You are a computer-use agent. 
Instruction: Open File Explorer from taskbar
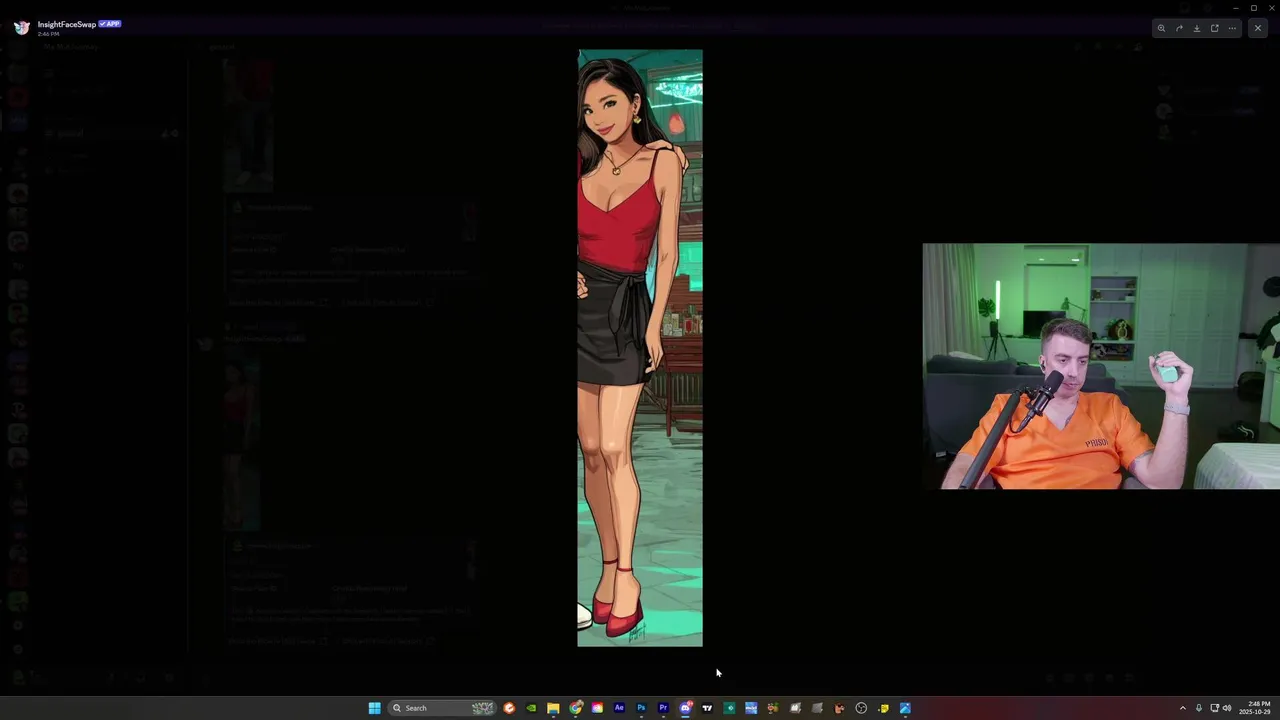[x=553, y=708]
